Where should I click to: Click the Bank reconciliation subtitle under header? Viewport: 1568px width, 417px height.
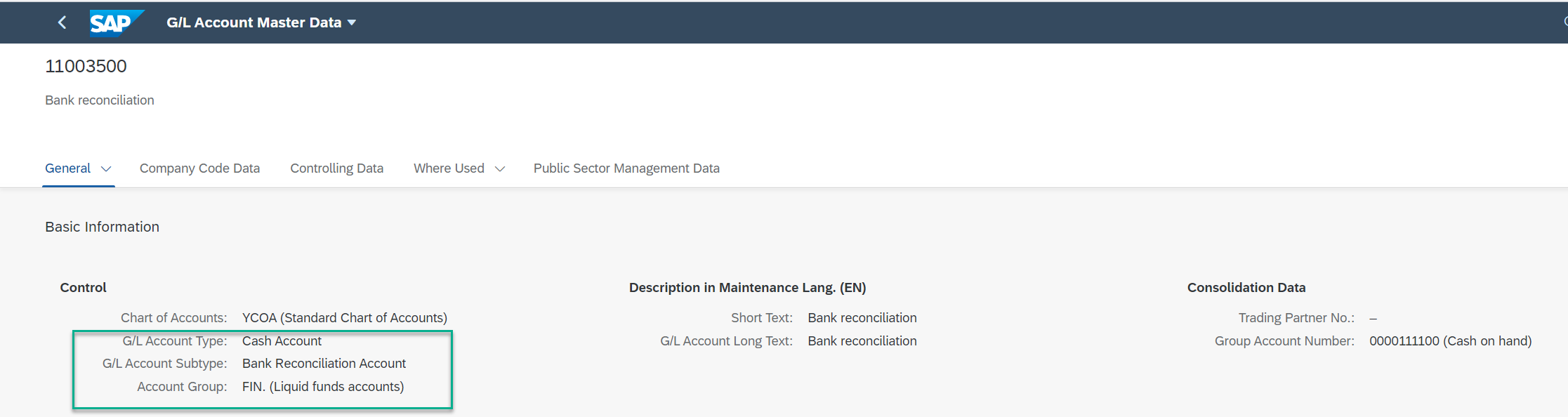(100, 100)
